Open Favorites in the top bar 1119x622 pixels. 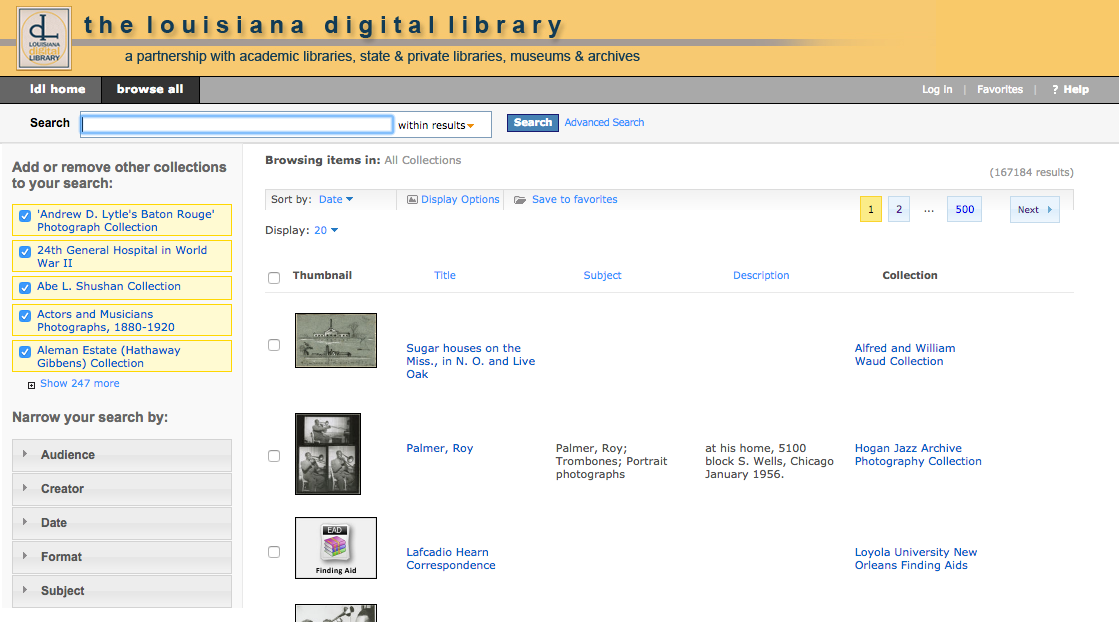click(x=1000, y=90)
